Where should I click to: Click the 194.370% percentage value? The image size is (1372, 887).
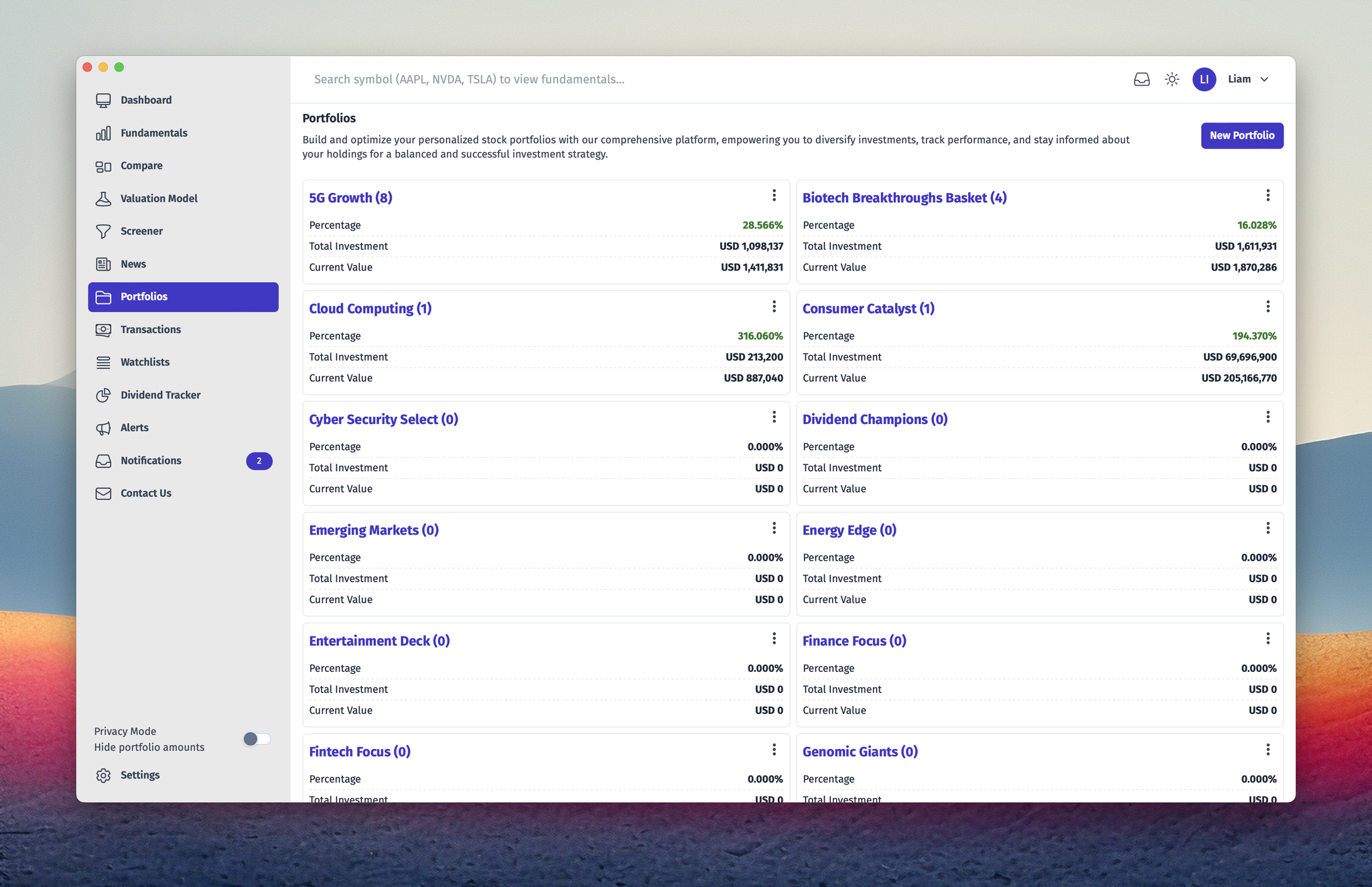tap(1254, 336)
